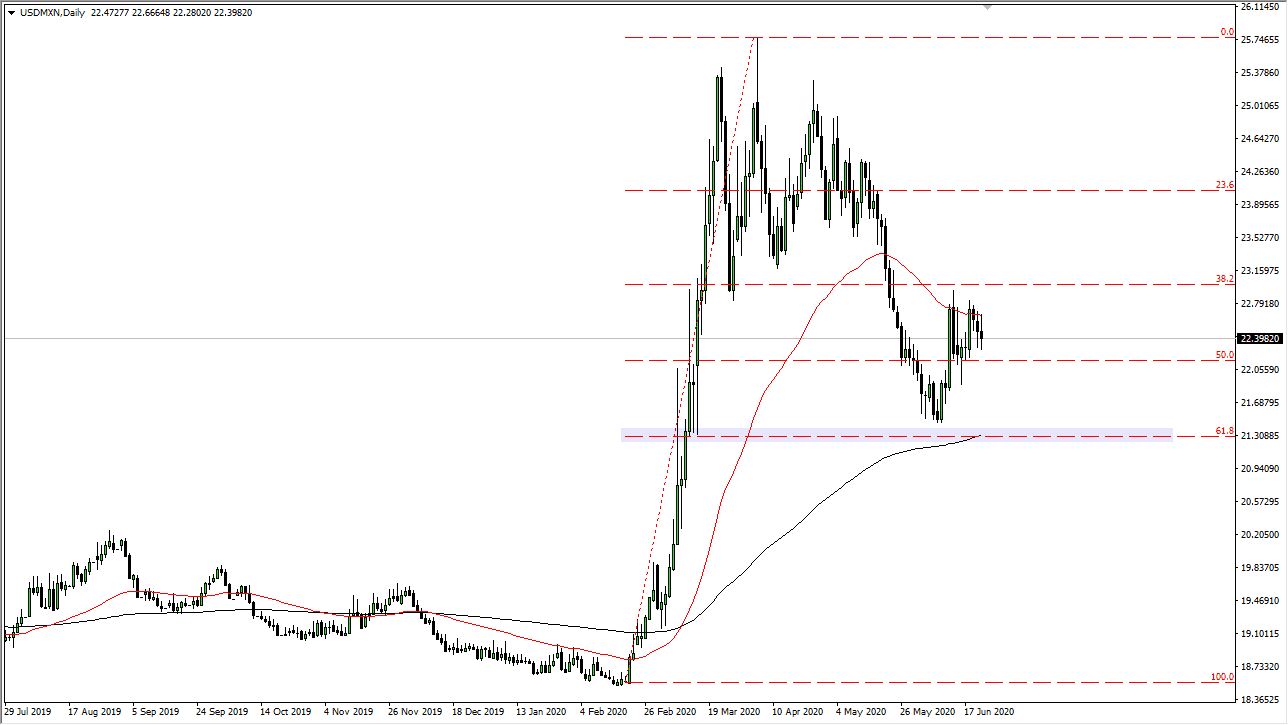Click the 26 Feb 2020 date label

(x=669, y=713)
